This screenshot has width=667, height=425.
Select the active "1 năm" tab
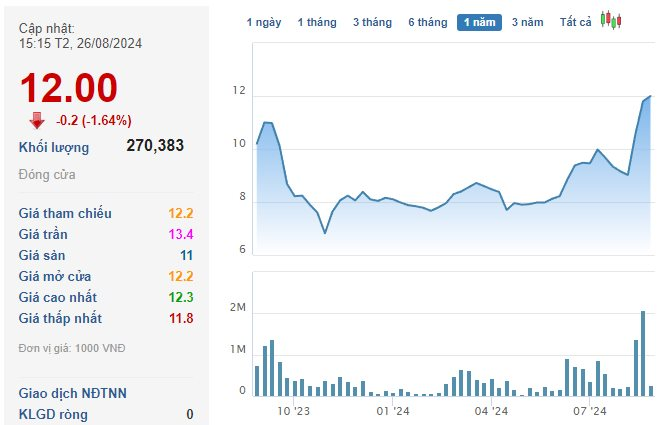479,22
